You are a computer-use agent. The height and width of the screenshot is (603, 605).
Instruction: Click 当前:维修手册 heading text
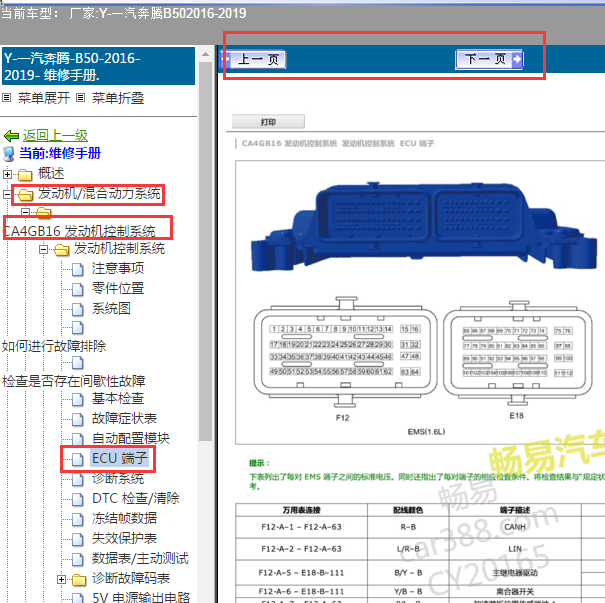(x=60, y=153)
